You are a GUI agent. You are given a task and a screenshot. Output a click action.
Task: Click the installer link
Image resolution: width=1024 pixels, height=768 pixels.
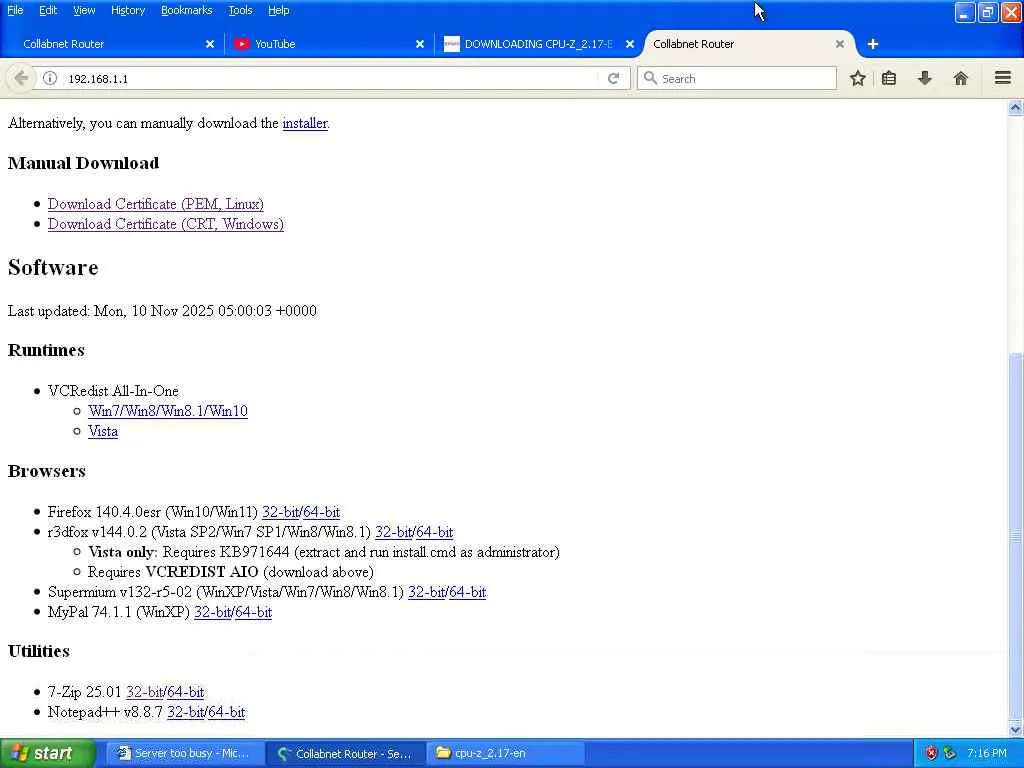tap(304, 123)
